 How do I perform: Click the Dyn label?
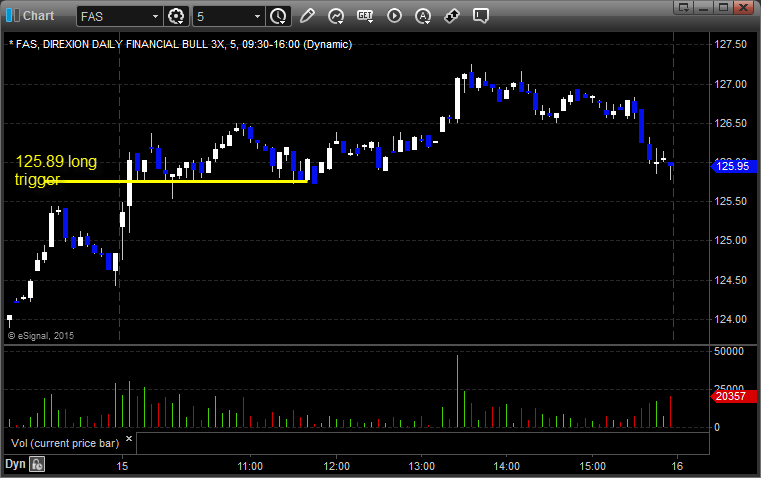(15, 464)
